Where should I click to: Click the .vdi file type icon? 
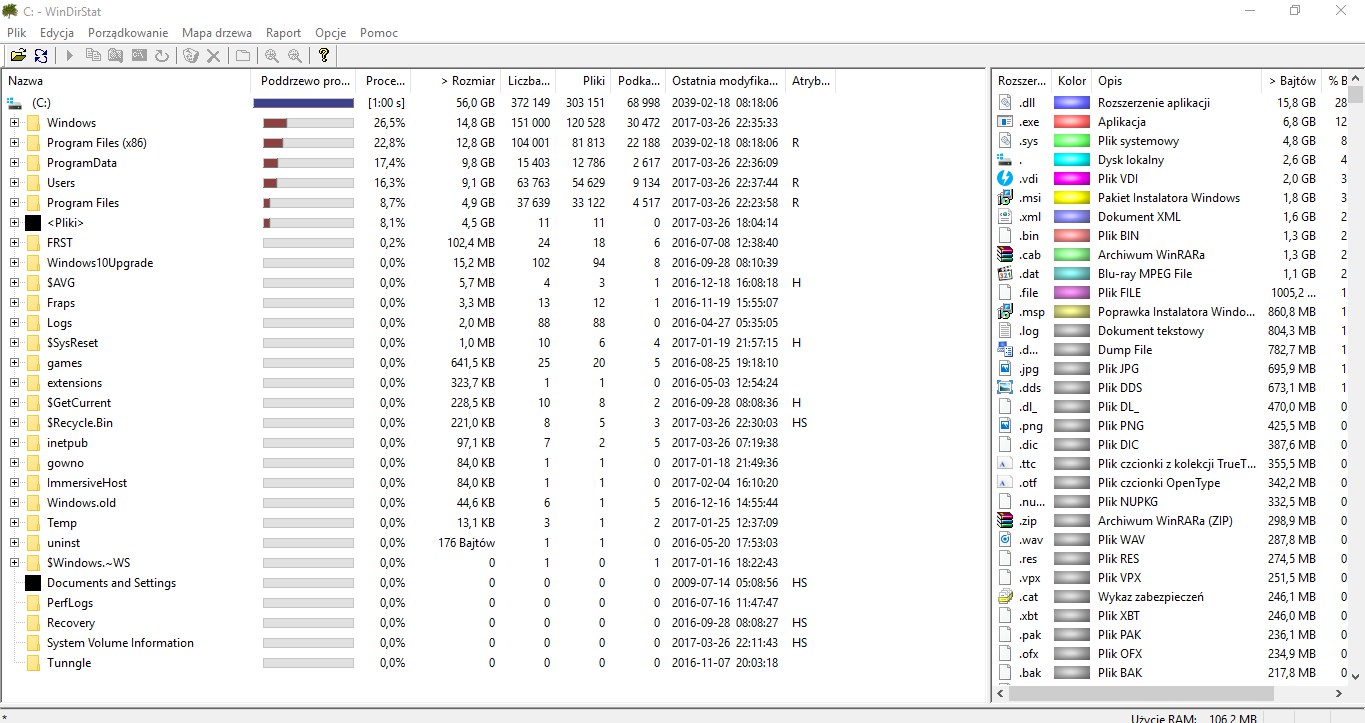point(1006,178)
